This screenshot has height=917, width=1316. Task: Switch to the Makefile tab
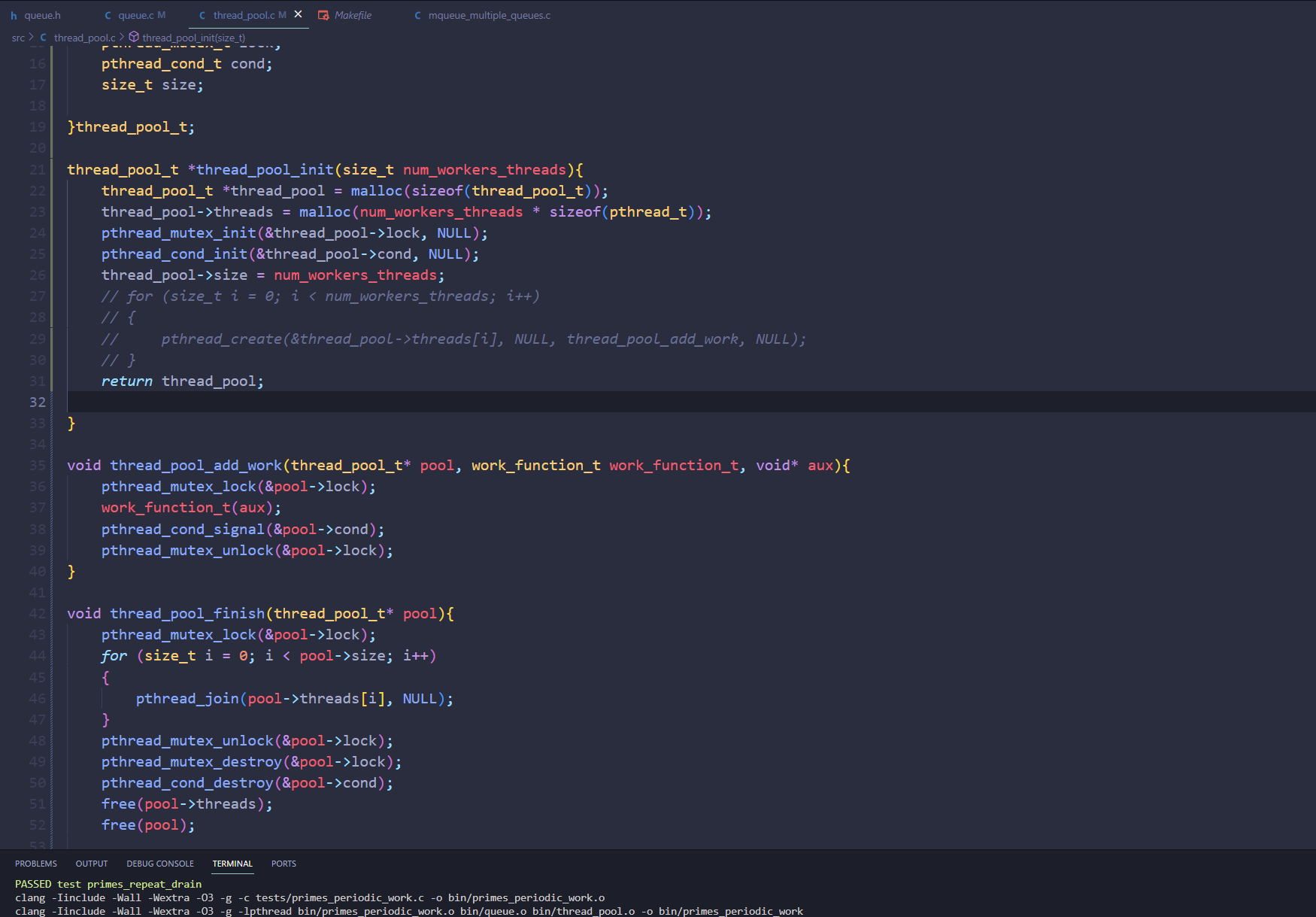click(353, 15)
